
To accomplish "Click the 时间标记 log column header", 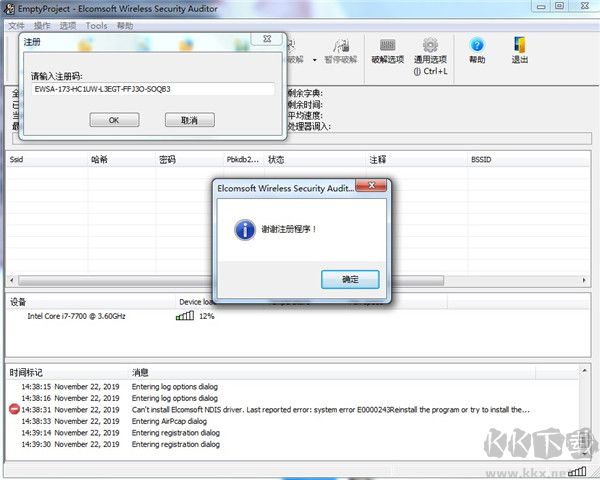I will click(x=69, y=372).
